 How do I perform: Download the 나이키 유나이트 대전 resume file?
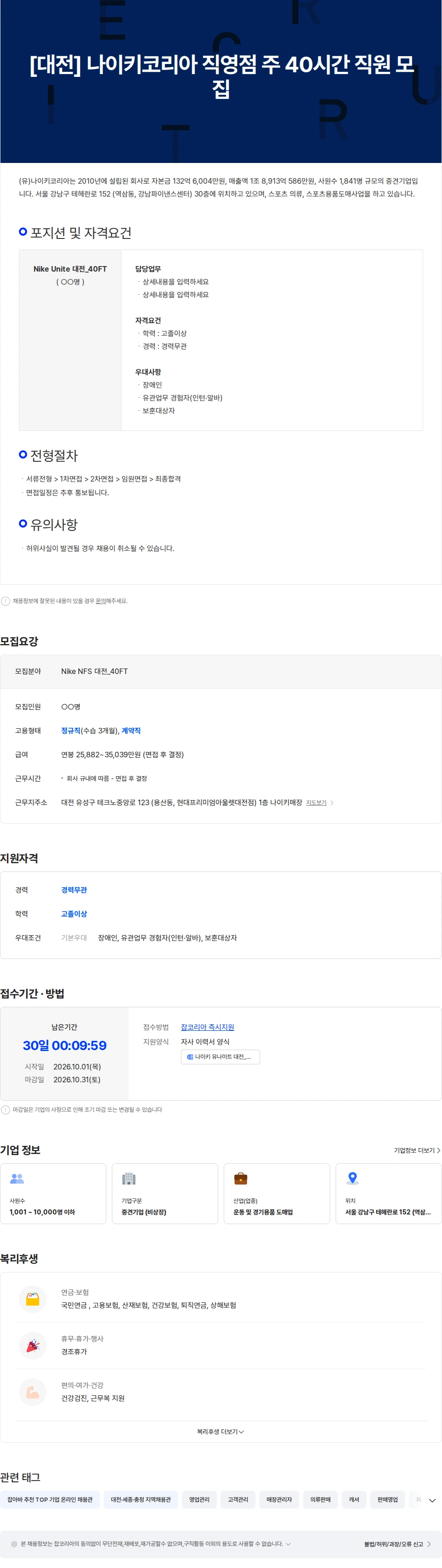click(x=221, y=1057)
